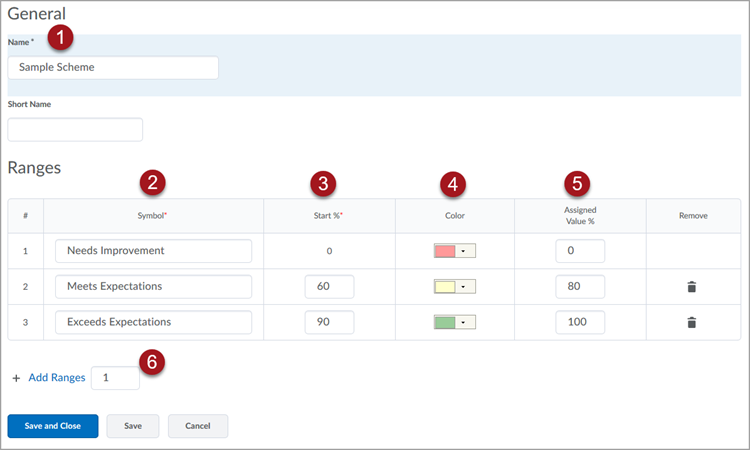
Task: Click the Remove column header
Action: coord(693,216)
